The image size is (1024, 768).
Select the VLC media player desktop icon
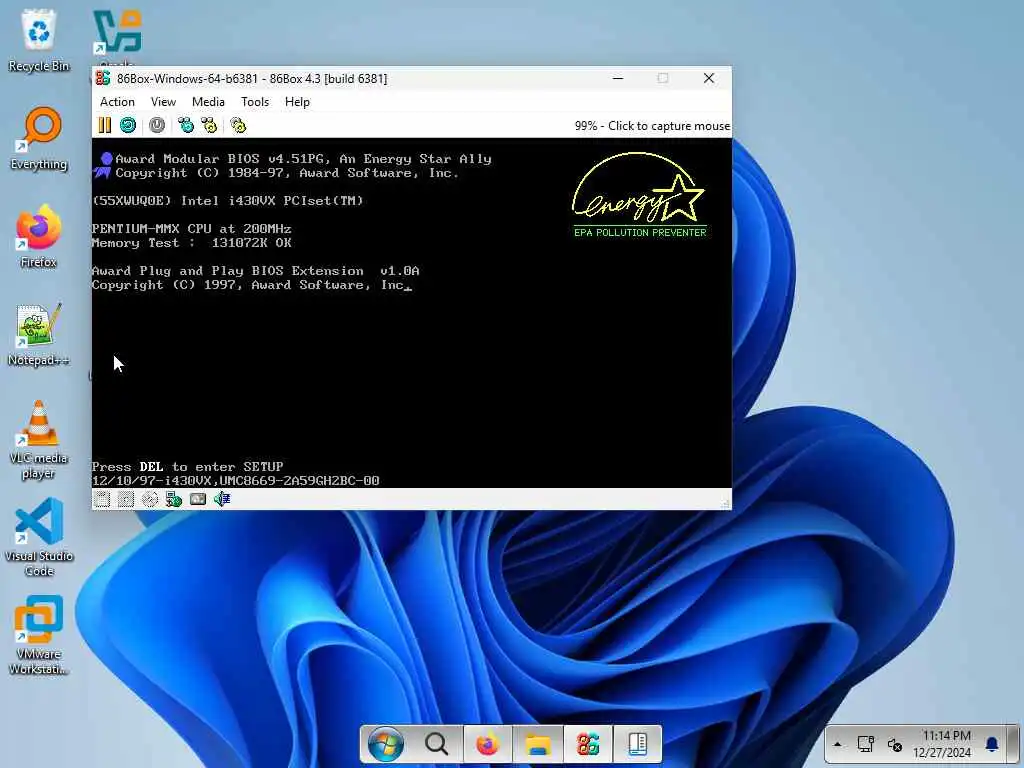(x=39, y=440)
